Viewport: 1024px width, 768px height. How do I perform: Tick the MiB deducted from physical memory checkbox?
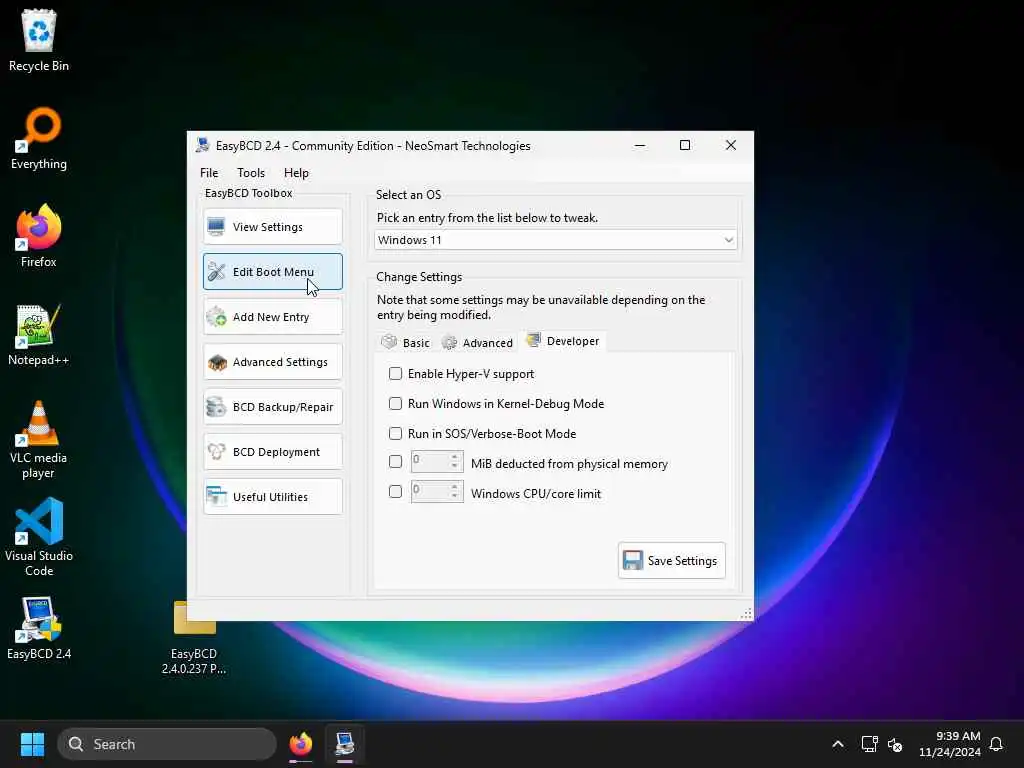point(395,462)
